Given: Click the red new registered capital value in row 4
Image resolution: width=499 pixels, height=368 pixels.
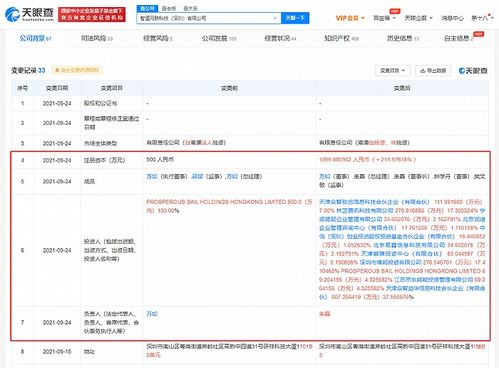Looking at the screenshot, I should [x=367, y=160].
